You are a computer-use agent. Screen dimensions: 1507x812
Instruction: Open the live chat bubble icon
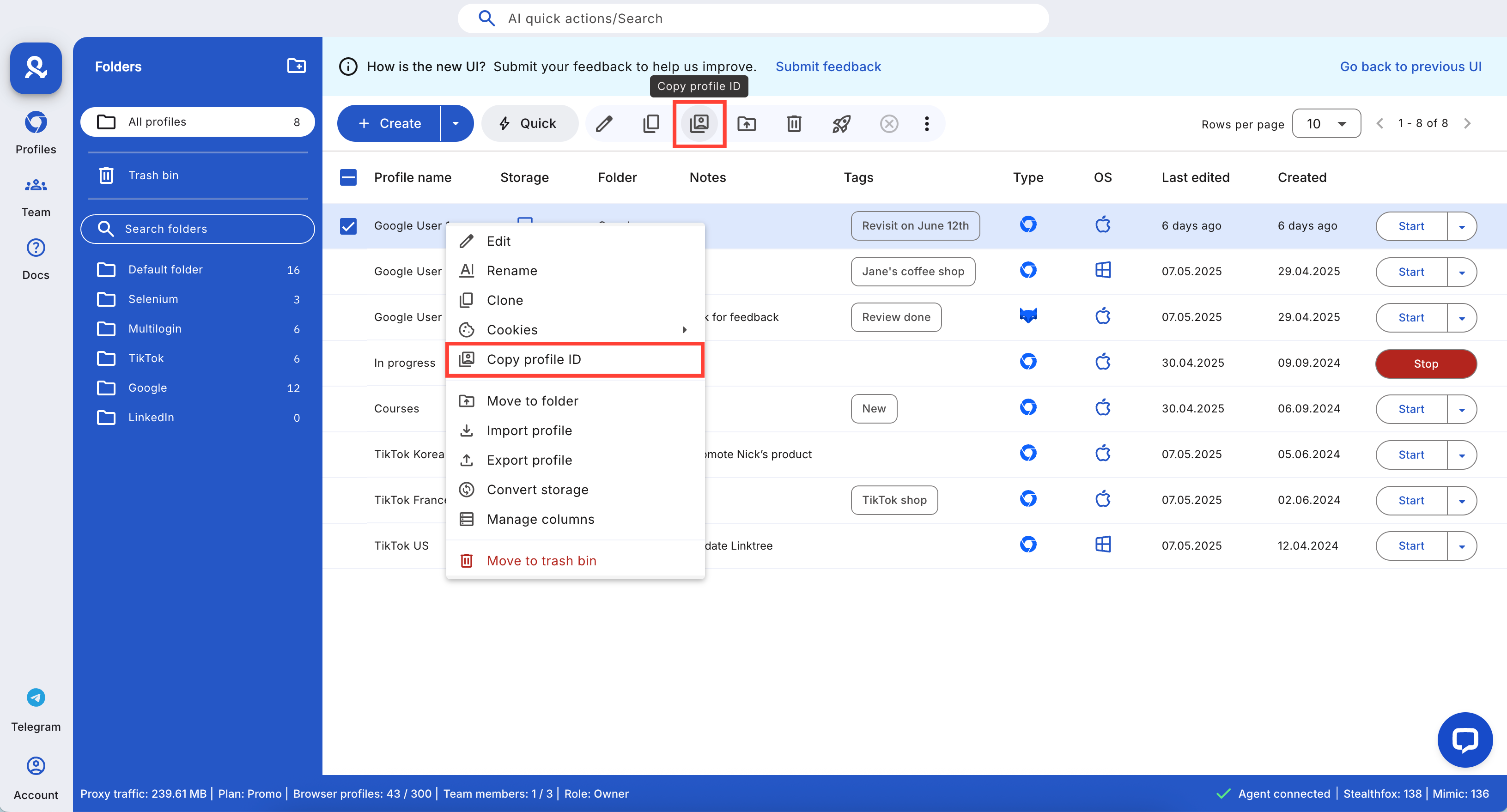point(1465,739)
